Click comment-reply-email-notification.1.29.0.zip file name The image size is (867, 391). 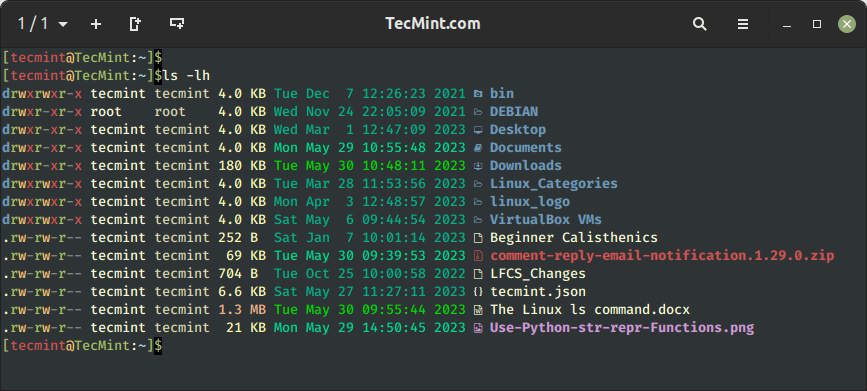point(662,256)
